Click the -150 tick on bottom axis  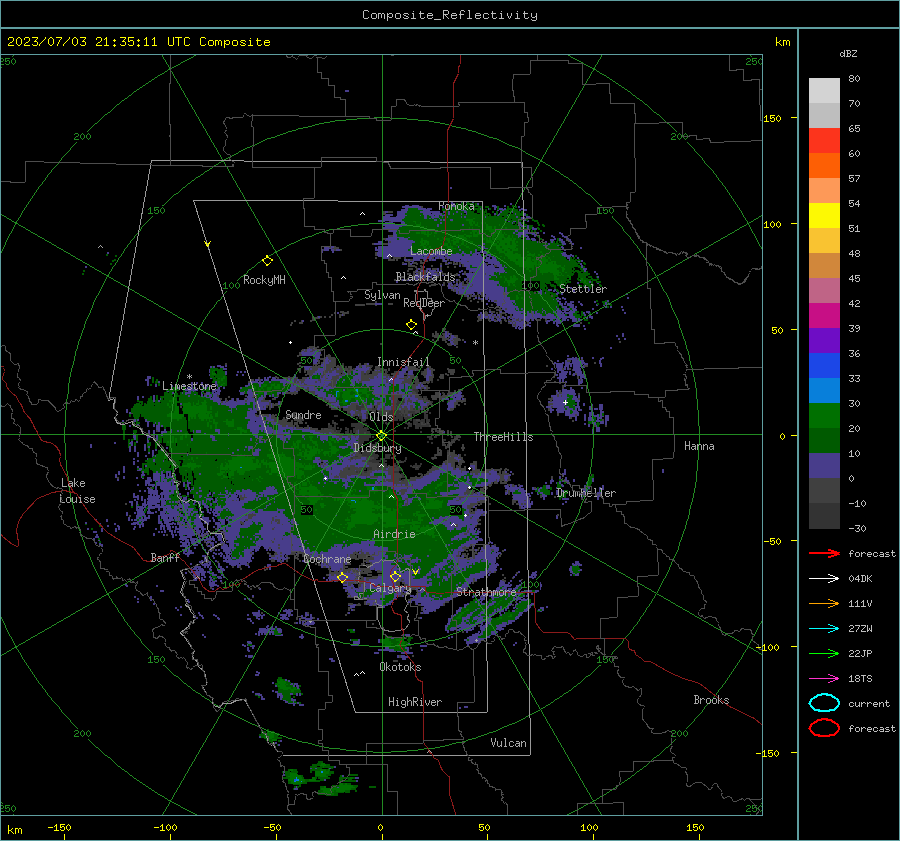59,827
